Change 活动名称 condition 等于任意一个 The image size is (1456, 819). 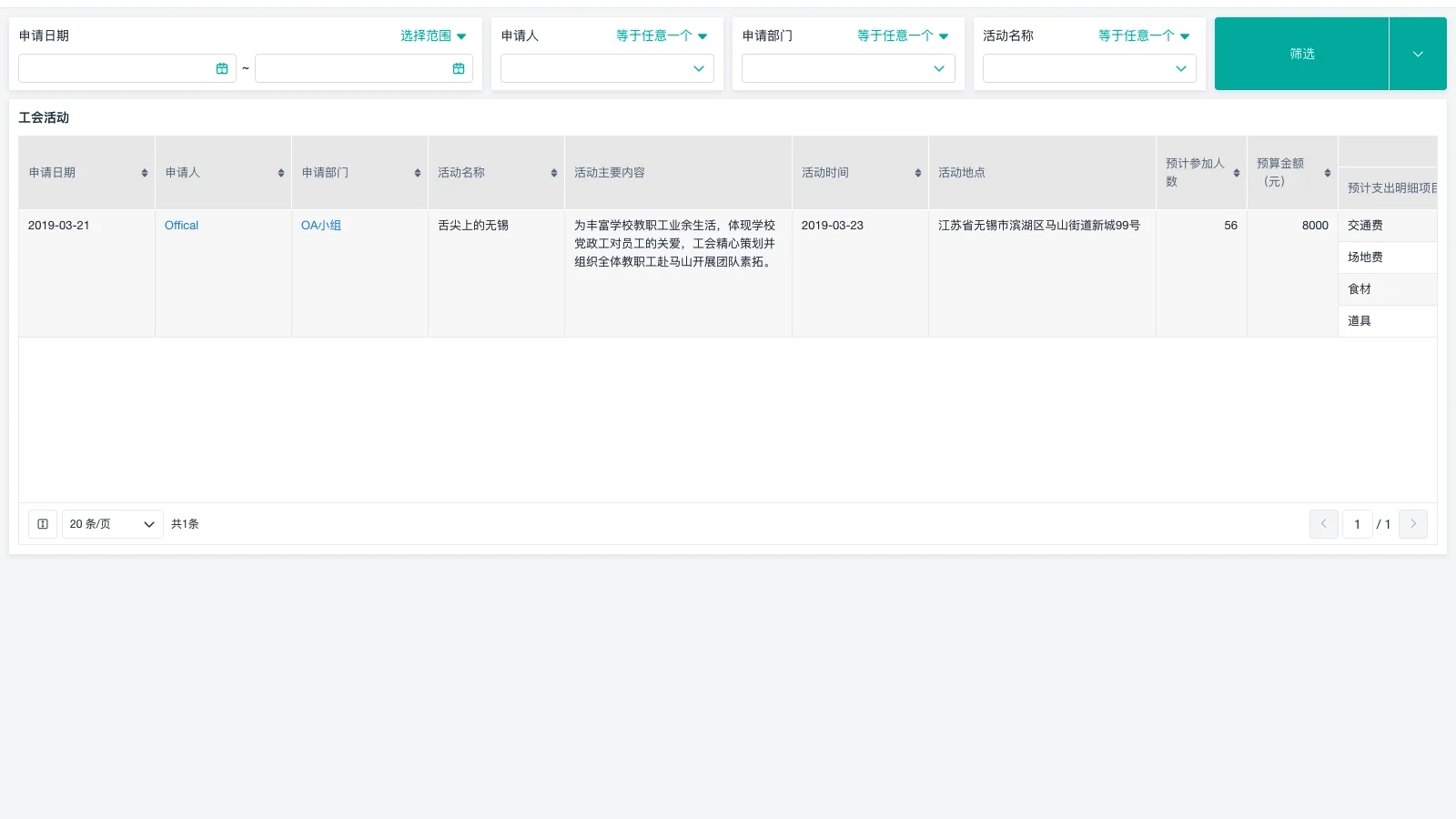point(1144,35)
